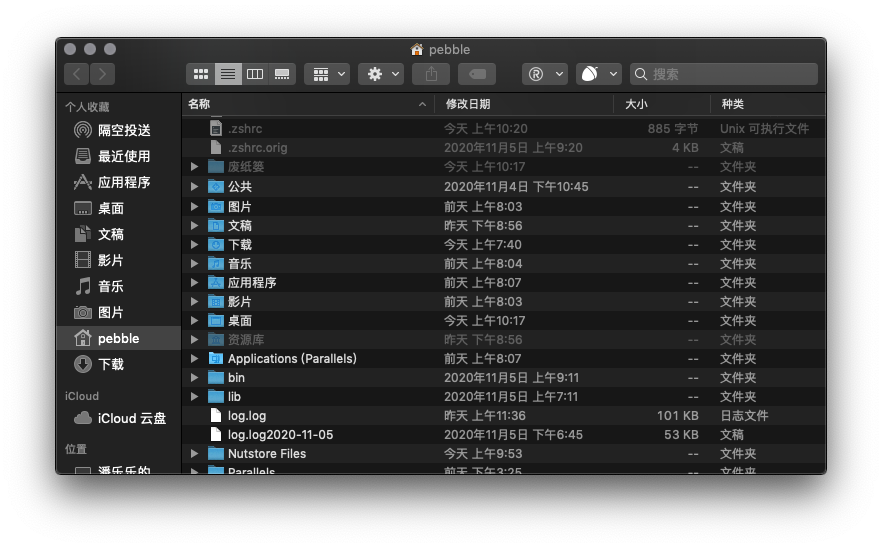
Task: Click pebble home icon in title bar
Action: (417, 50)
